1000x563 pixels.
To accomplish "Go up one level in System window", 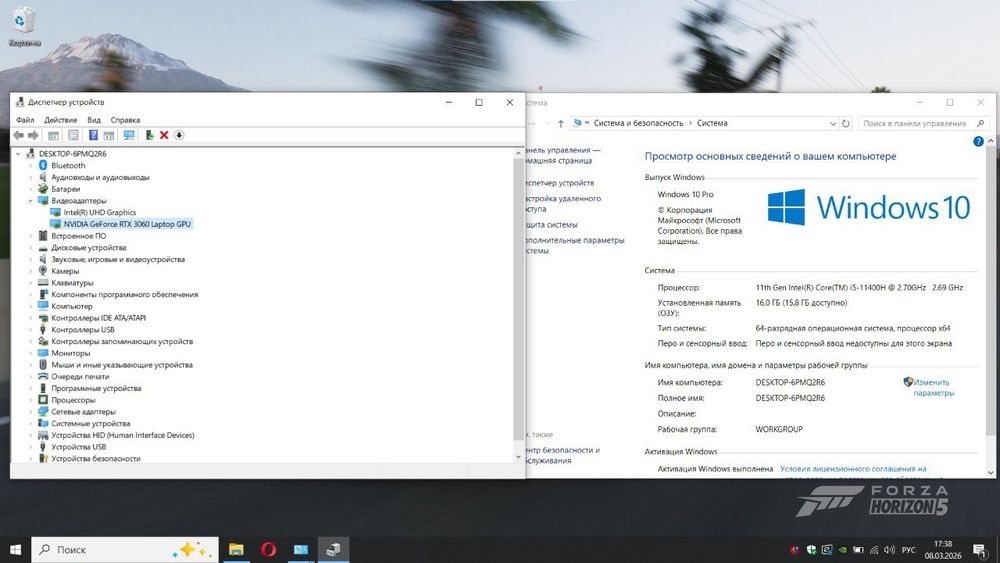I will click(561, 124).
